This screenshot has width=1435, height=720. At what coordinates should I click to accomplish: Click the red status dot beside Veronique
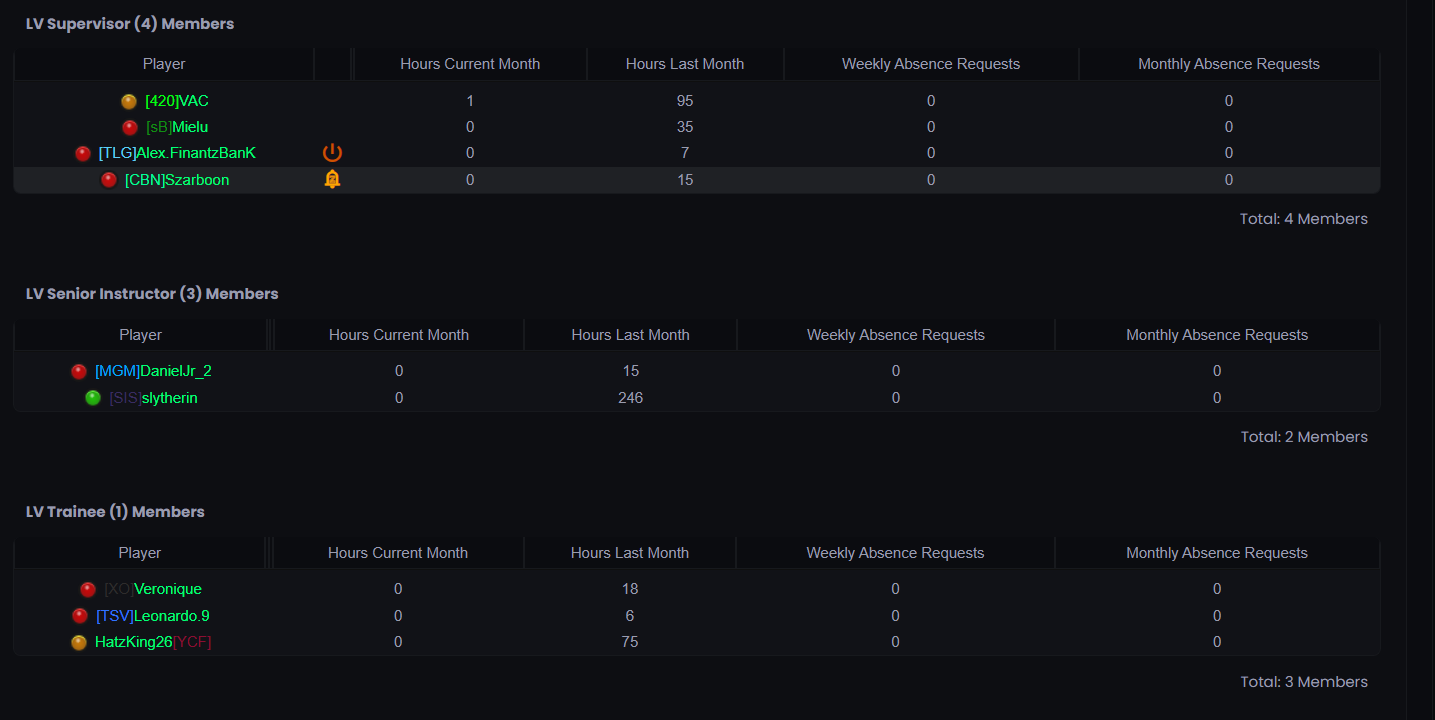pyautogui.click(x=88, y=589)
